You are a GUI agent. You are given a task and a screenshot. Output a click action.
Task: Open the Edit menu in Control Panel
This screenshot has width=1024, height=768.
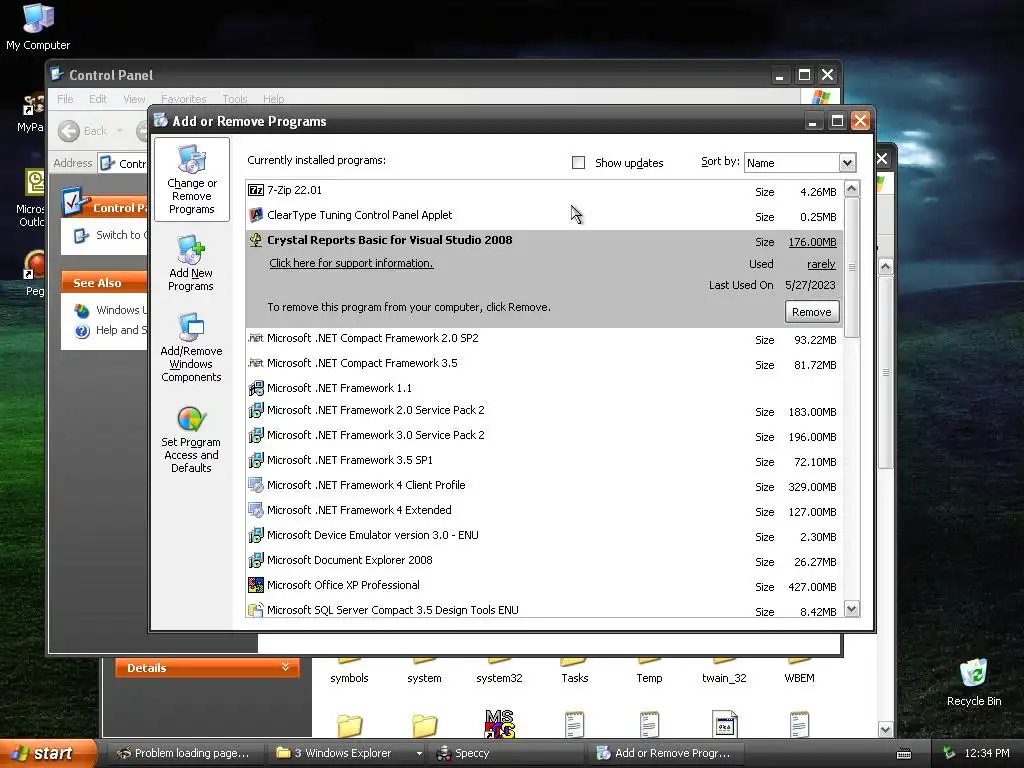pos(98,99)
